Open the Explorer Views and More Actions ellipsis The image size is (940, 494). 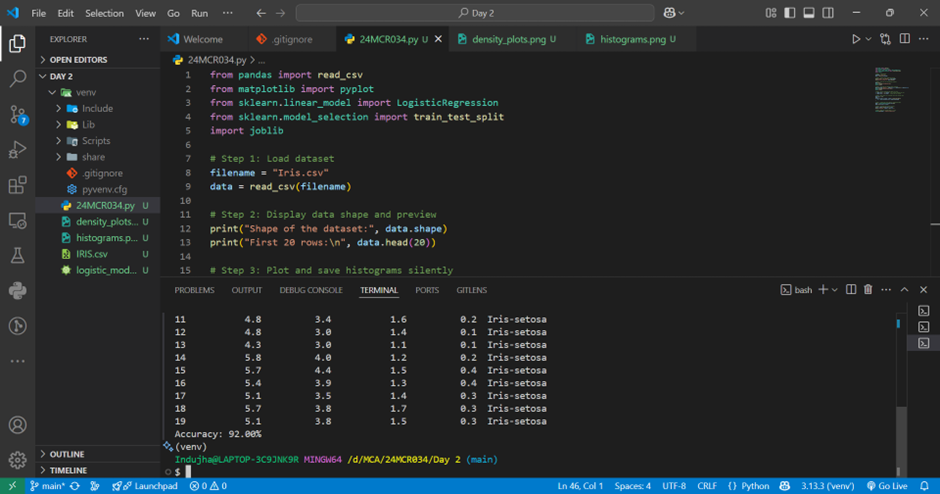tap(144, 39)
